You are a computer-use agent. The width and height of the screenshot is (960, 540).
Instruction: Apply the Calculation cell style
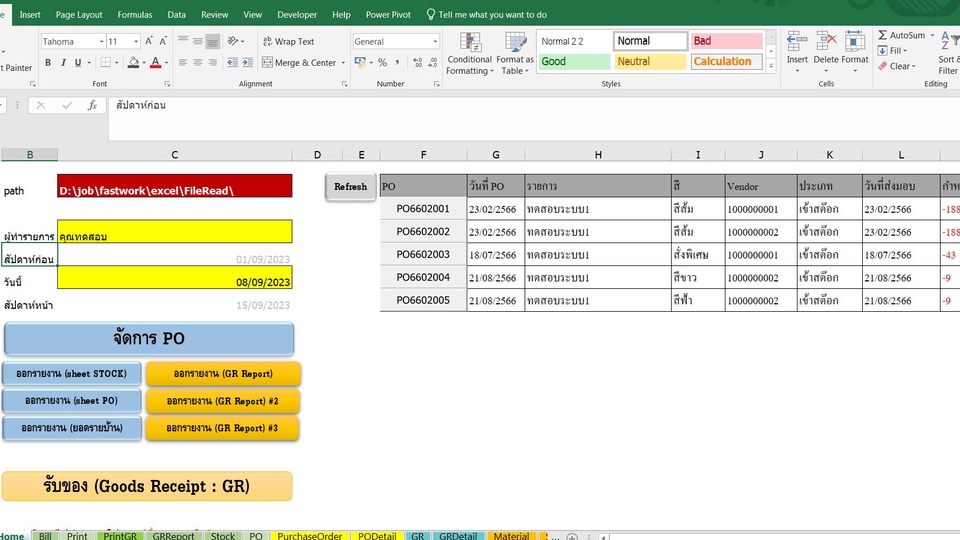[726, 61]
